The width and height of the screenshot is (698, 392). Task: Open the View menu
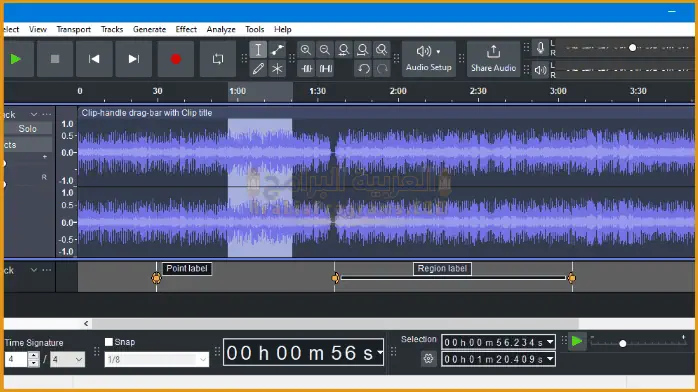[x=38, y=29]
